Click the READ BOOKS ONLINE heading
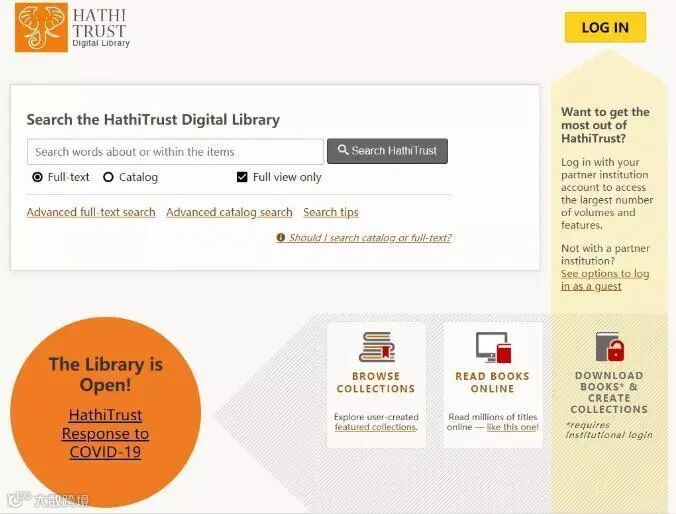This screenshot has width=676, height=514. [492, 382]
